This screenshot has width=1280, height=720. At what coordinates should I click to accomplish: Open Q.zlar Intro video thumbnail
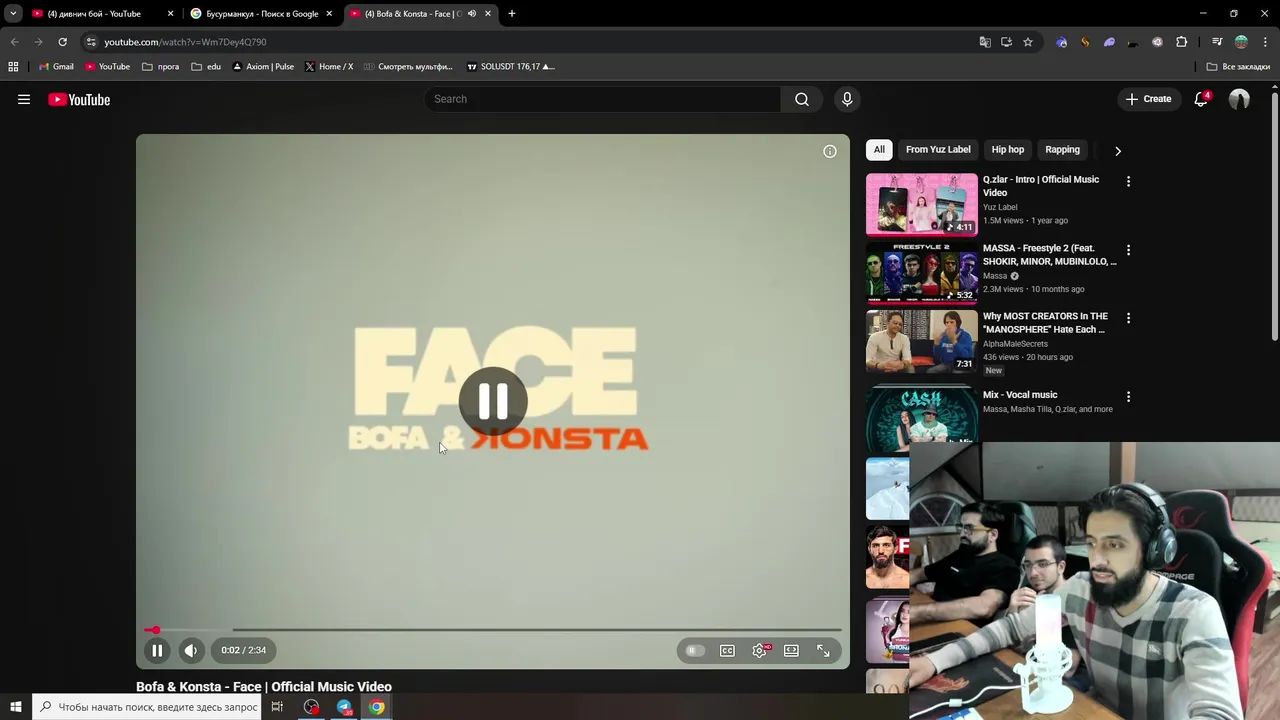tap(922, 204)
